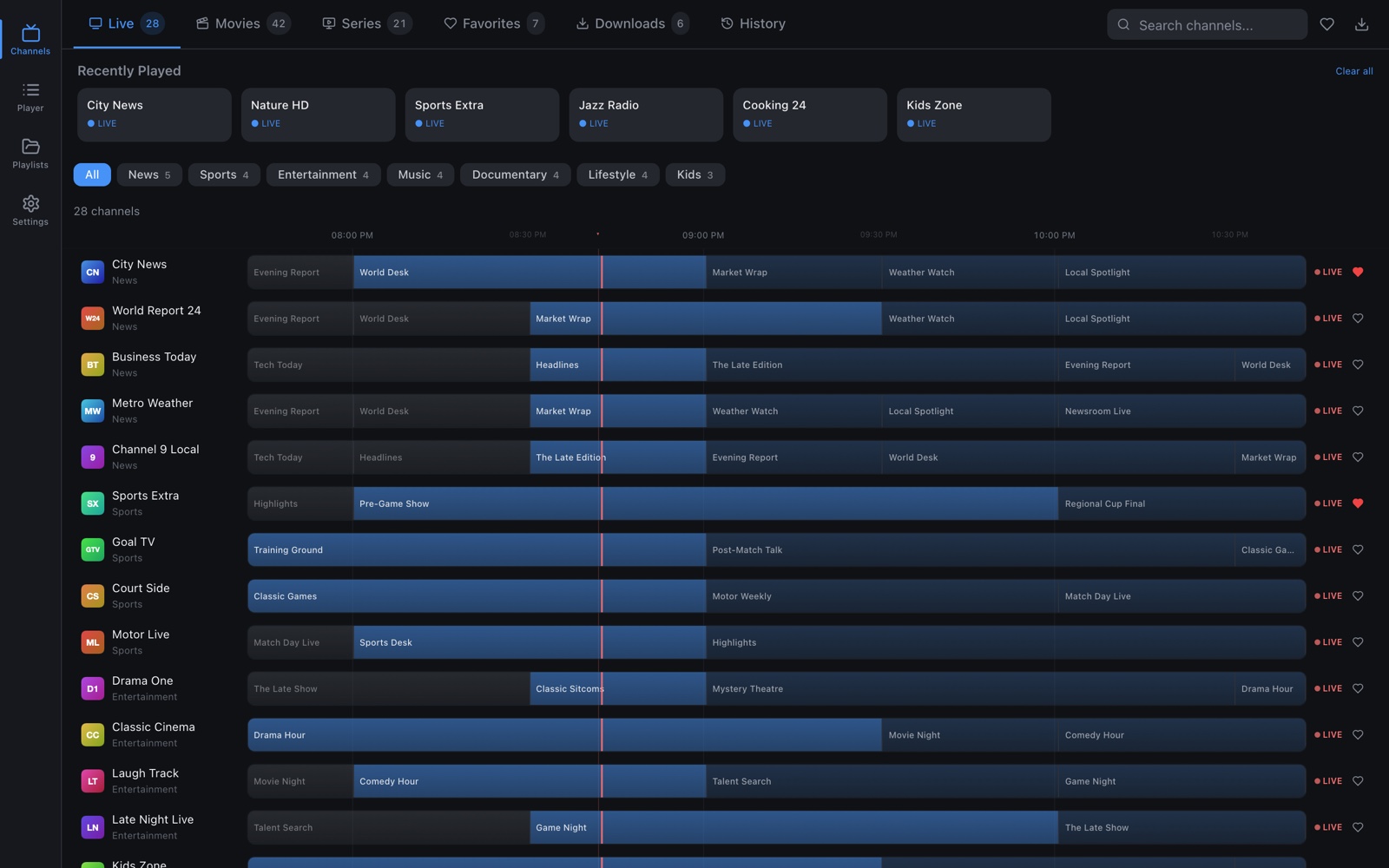
Task: Click the Metro Weather MW logo
Action: [93, 411]
